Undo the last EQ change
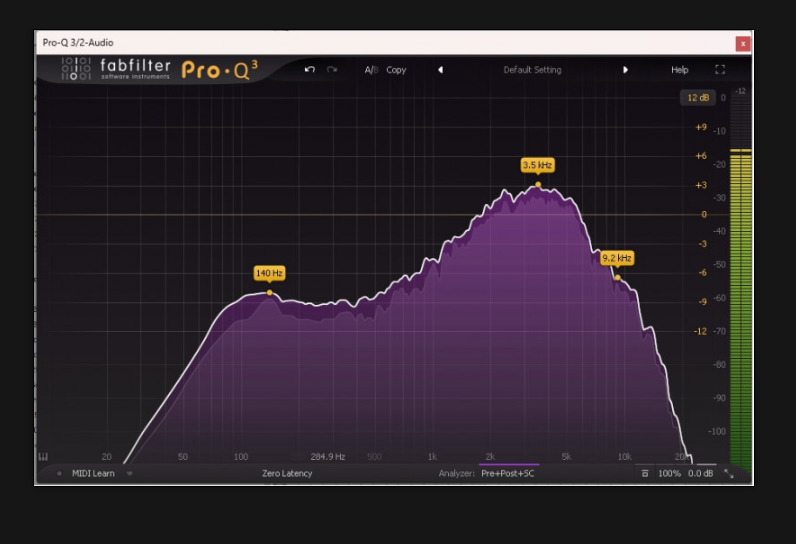The width and height of the screenshot is (796, 544). click(310, 70)
